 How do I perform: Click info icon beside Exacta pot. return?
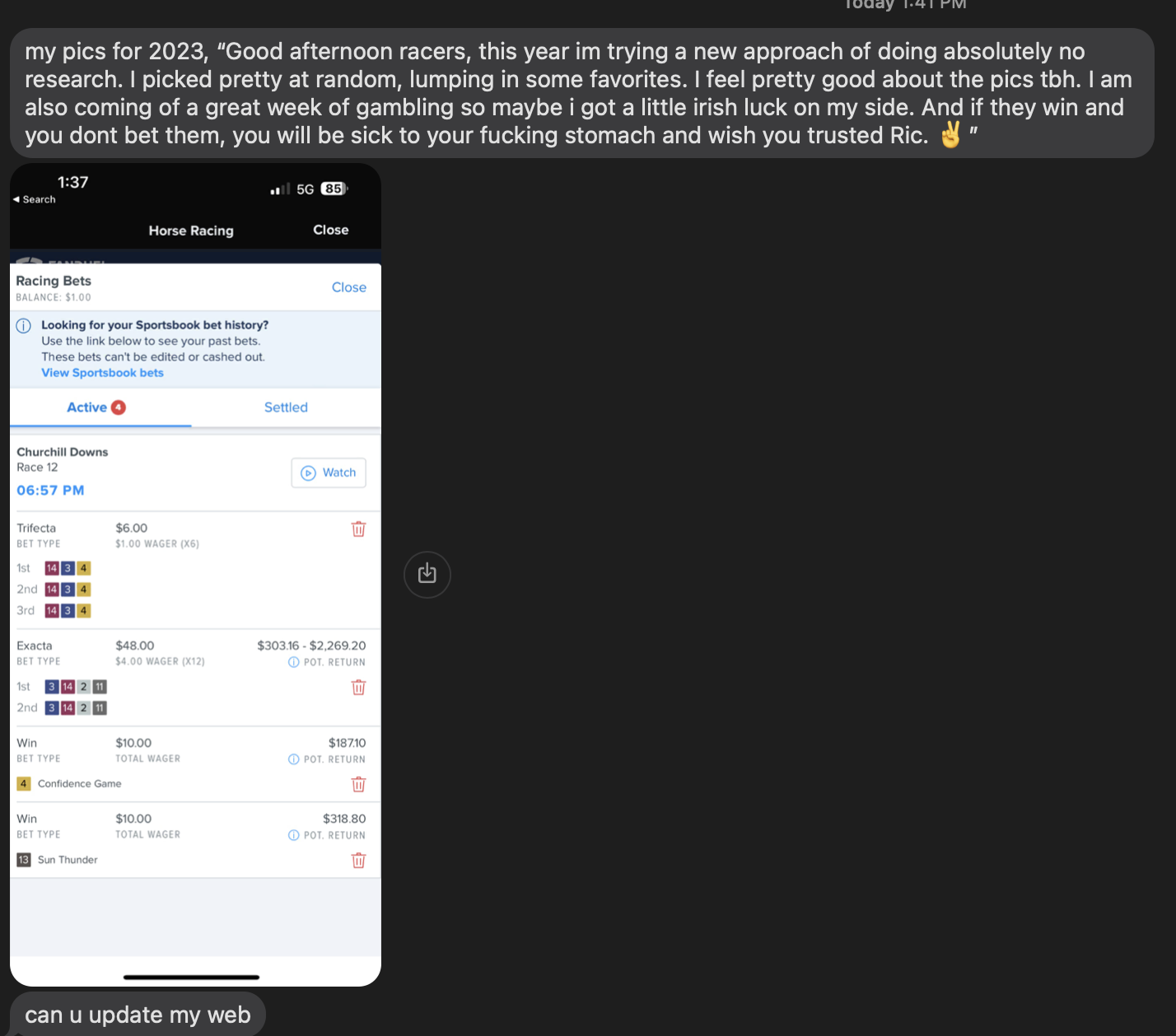coord(293,663)
